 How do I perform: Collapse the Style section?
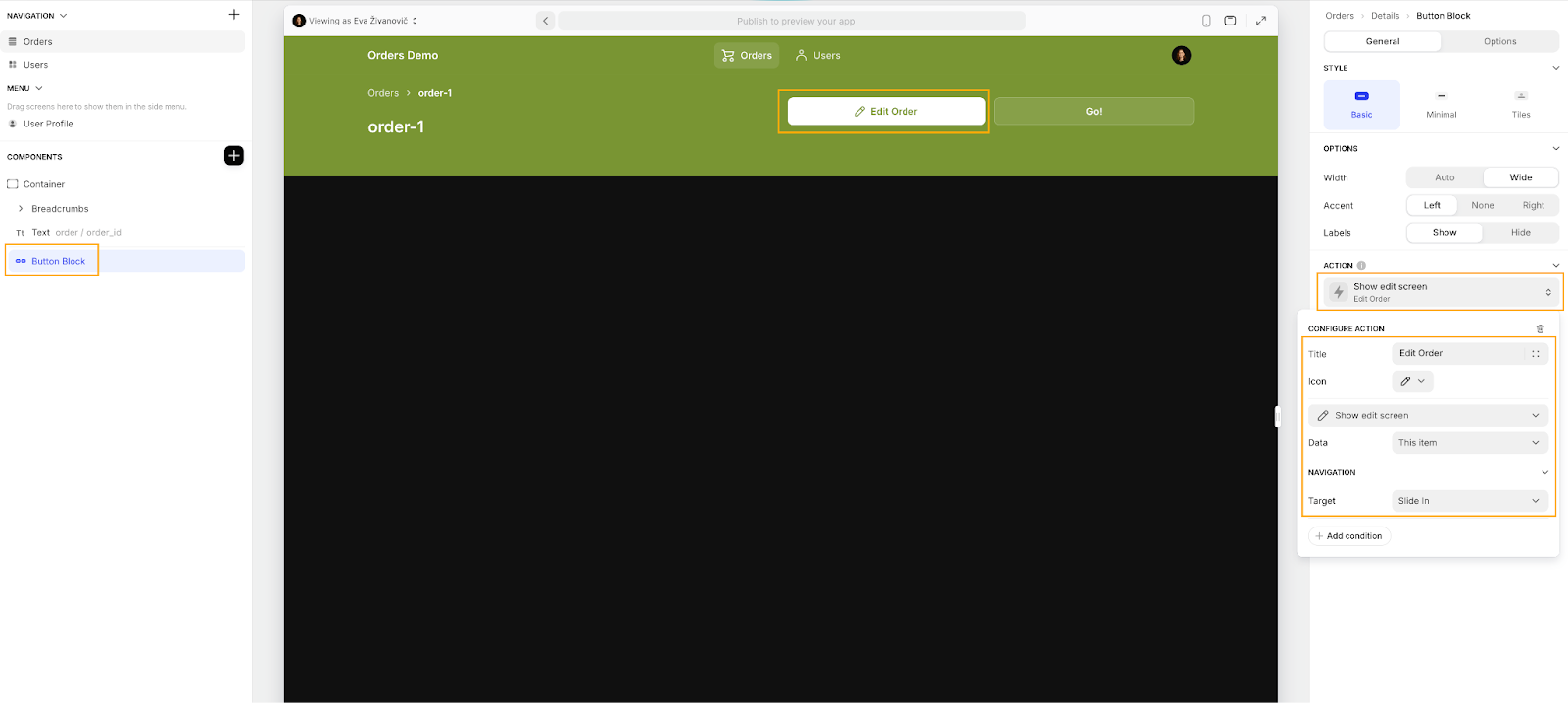pyautogui.click(x=1555, y=68)
